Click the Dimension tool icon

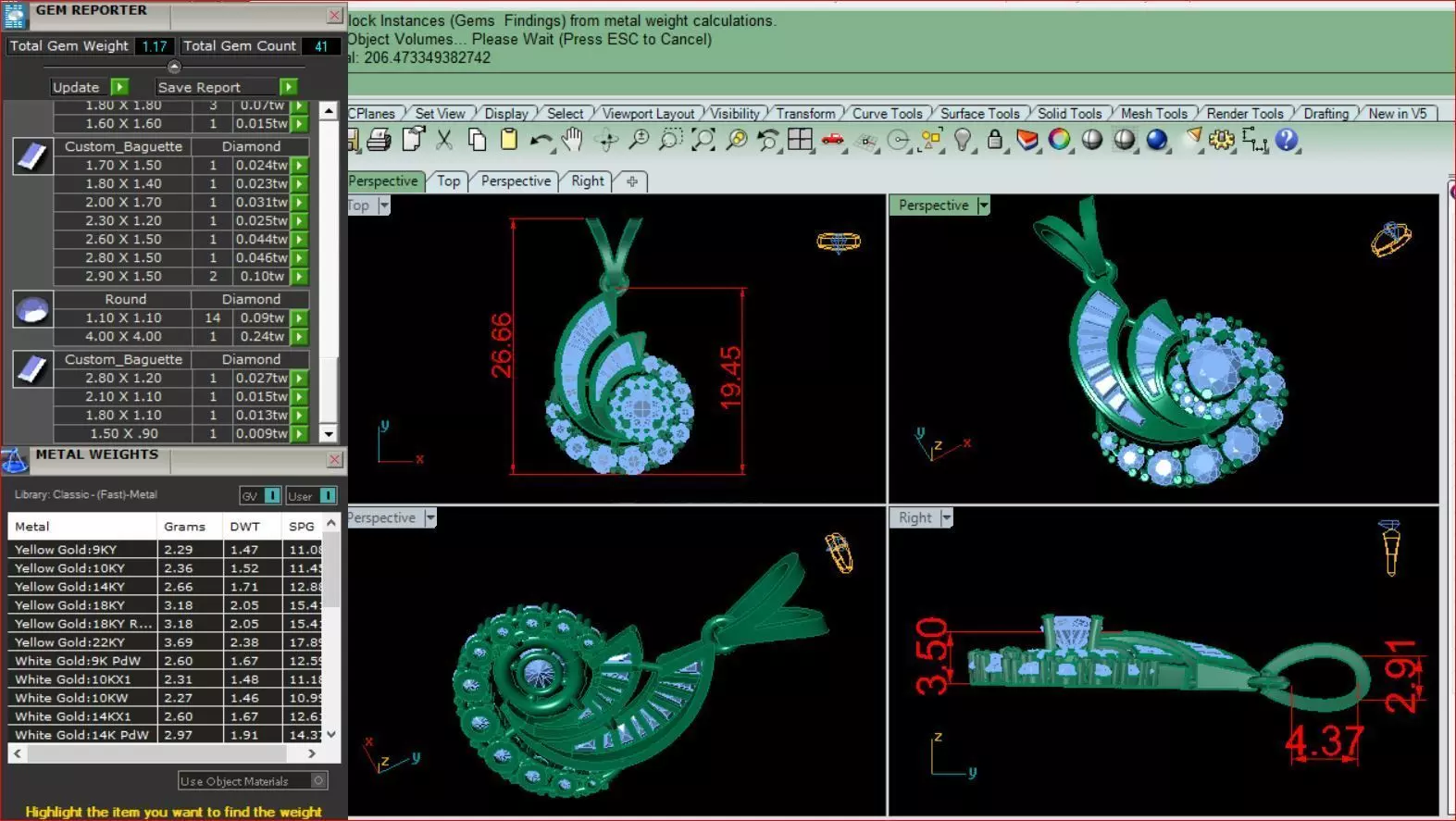[1255, 140]
